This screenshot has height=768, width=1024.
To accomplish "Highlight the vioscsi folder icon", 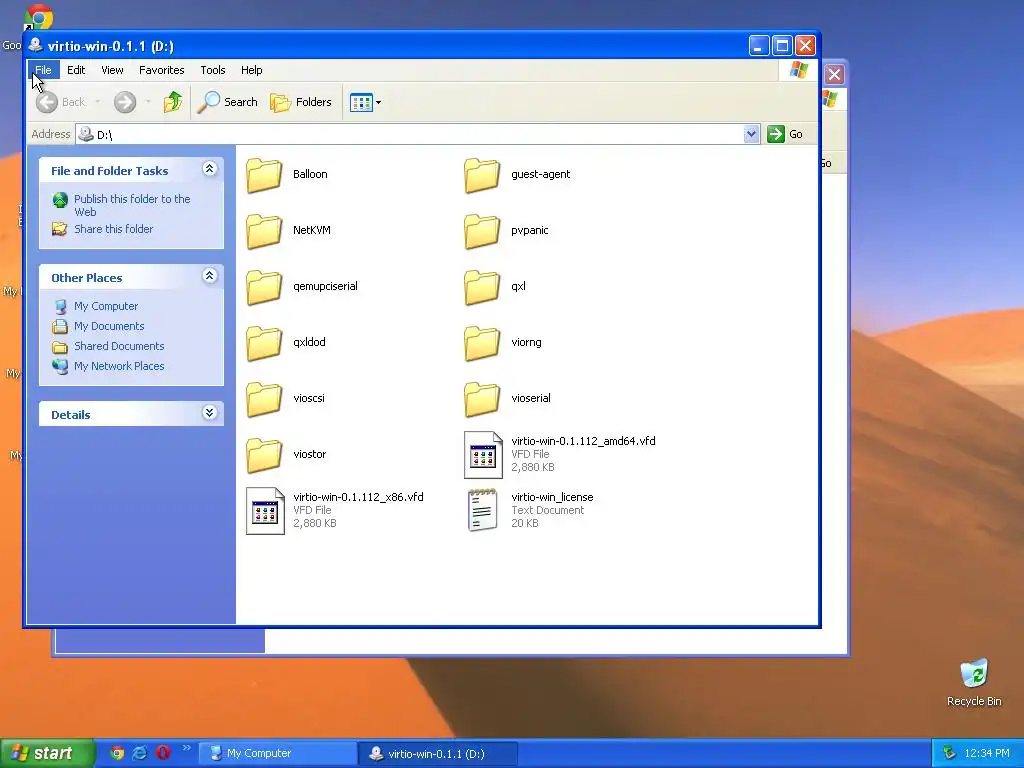I will pos(264,399).
